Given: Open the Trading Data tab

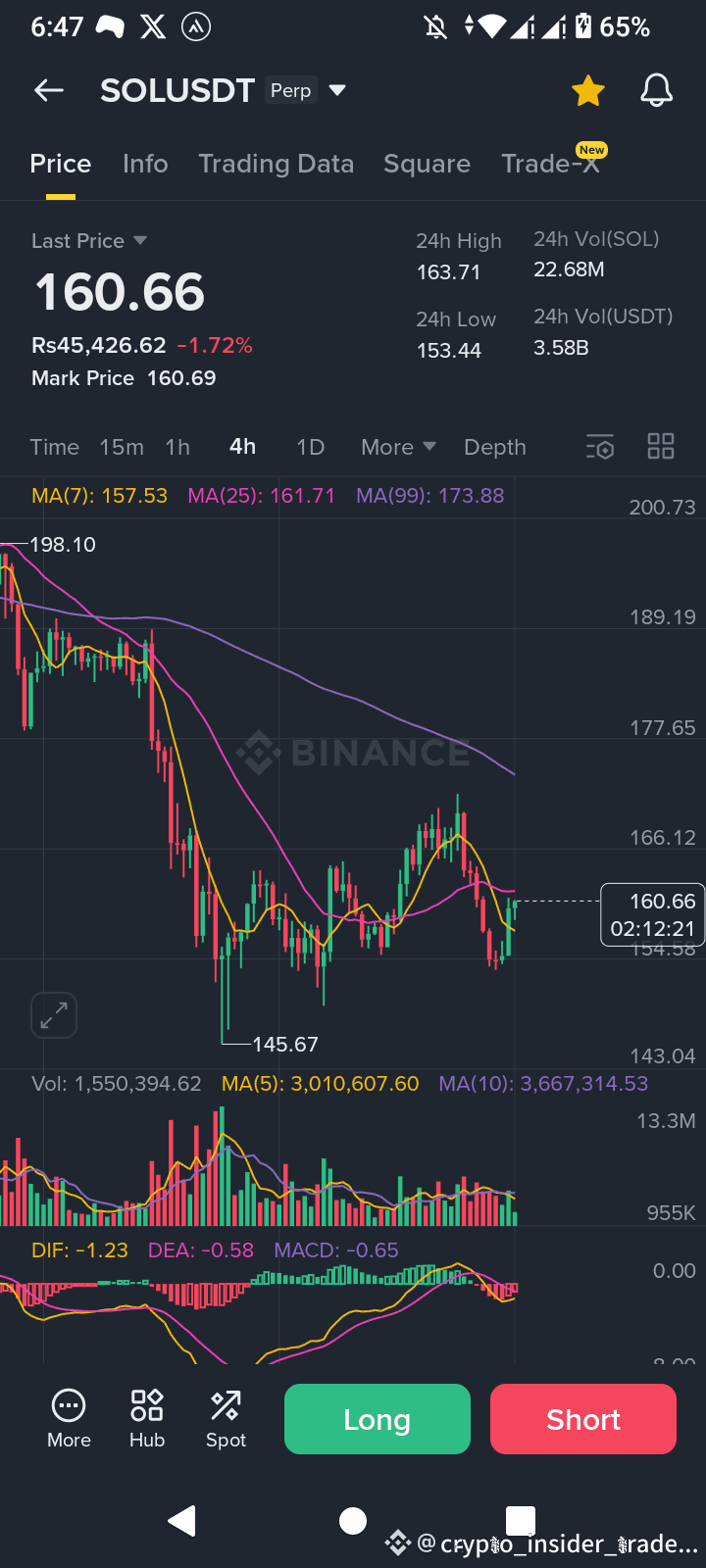Looking at the screenshot, I should pos(277,164).
